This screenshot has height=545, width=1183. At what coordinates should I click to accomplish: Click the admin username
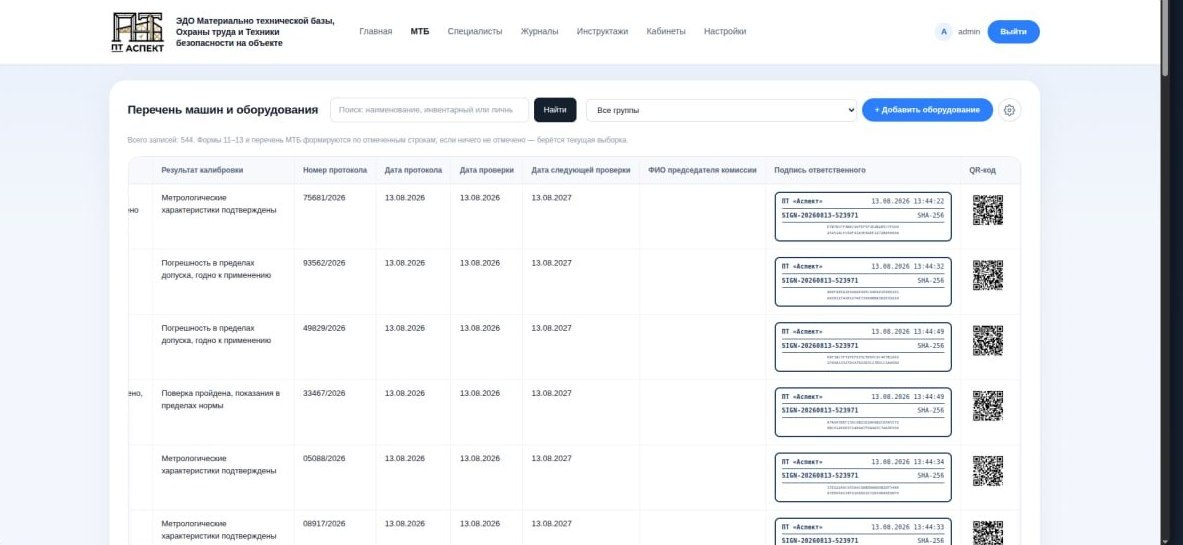click(969, 32)
